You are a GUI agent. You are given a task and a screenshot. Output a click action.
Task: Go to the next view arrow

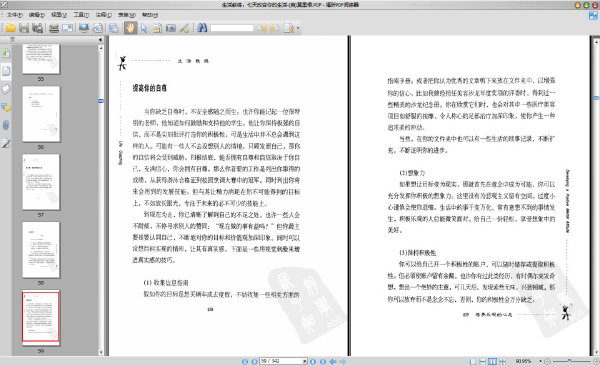(343, 361)
